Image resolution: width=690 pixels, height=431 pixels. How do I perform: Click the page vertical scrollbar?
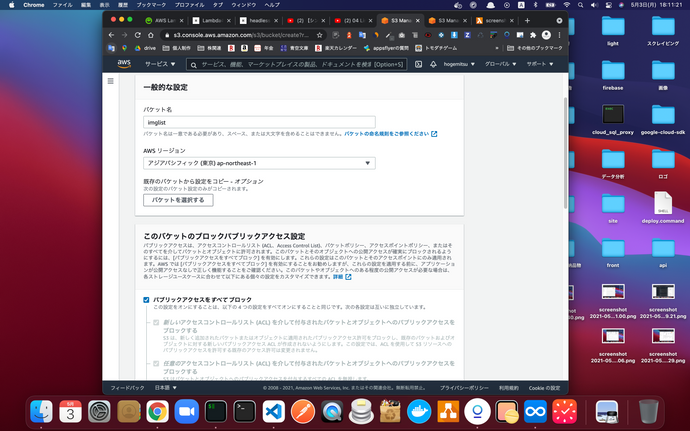pyautogui.click(x=565, y=153)
